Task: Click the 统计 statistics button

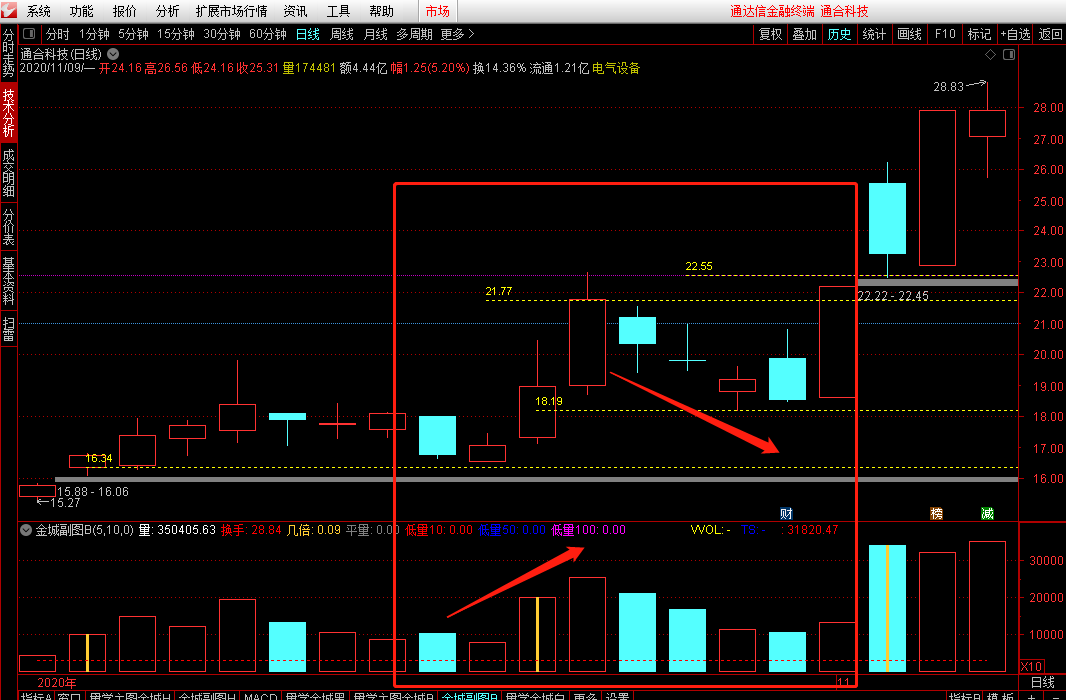Action: pos(874,34)
